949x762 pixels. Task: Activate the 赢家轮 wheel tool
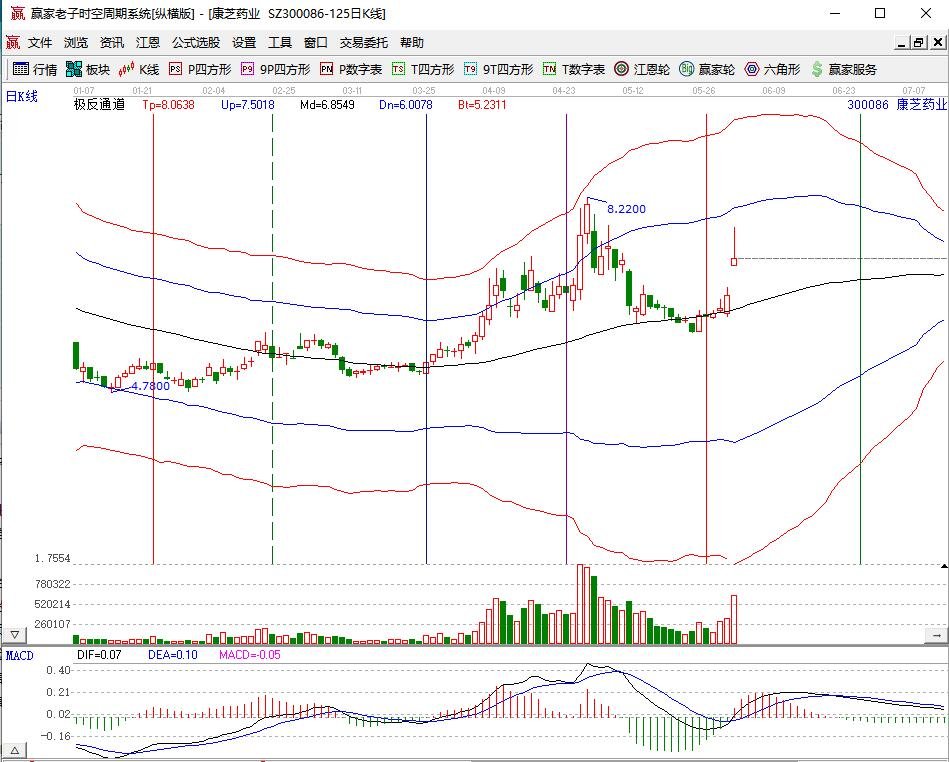(x=707, y=69)
